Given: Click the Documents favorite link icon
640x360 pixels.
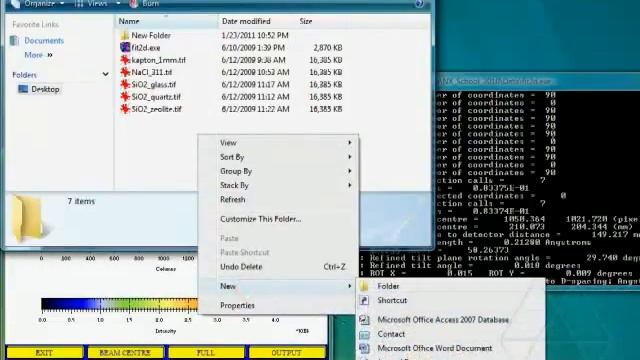Looking at the screenshot, I should 14,40.
